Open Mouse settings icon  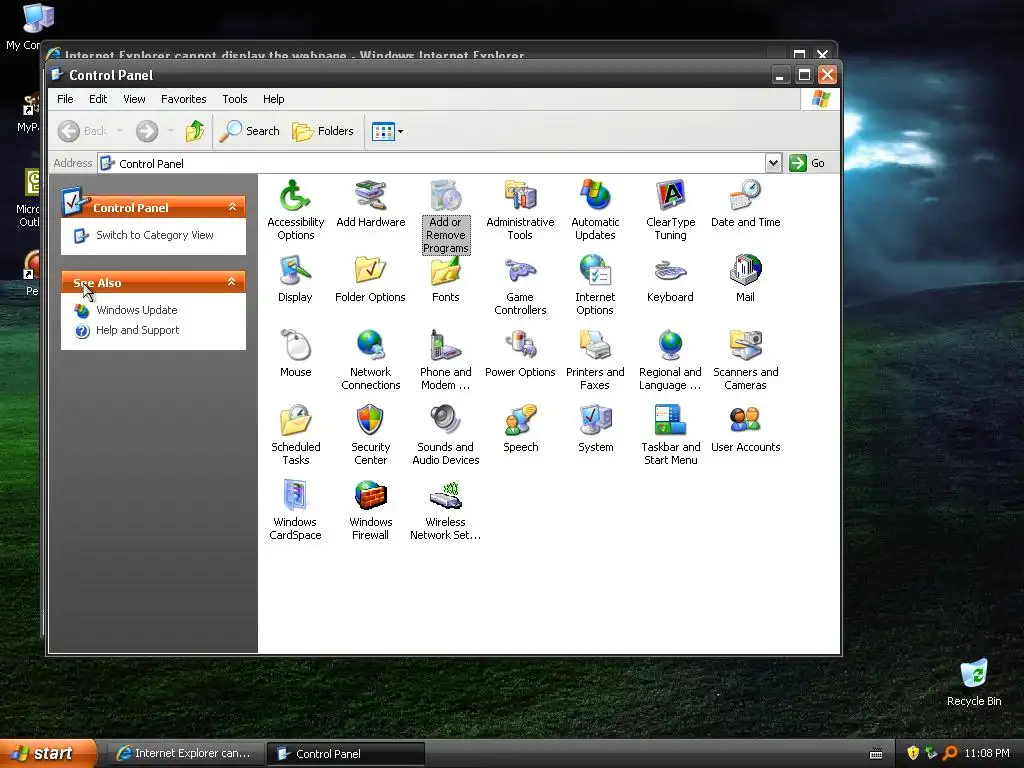(x=295, y=345)
